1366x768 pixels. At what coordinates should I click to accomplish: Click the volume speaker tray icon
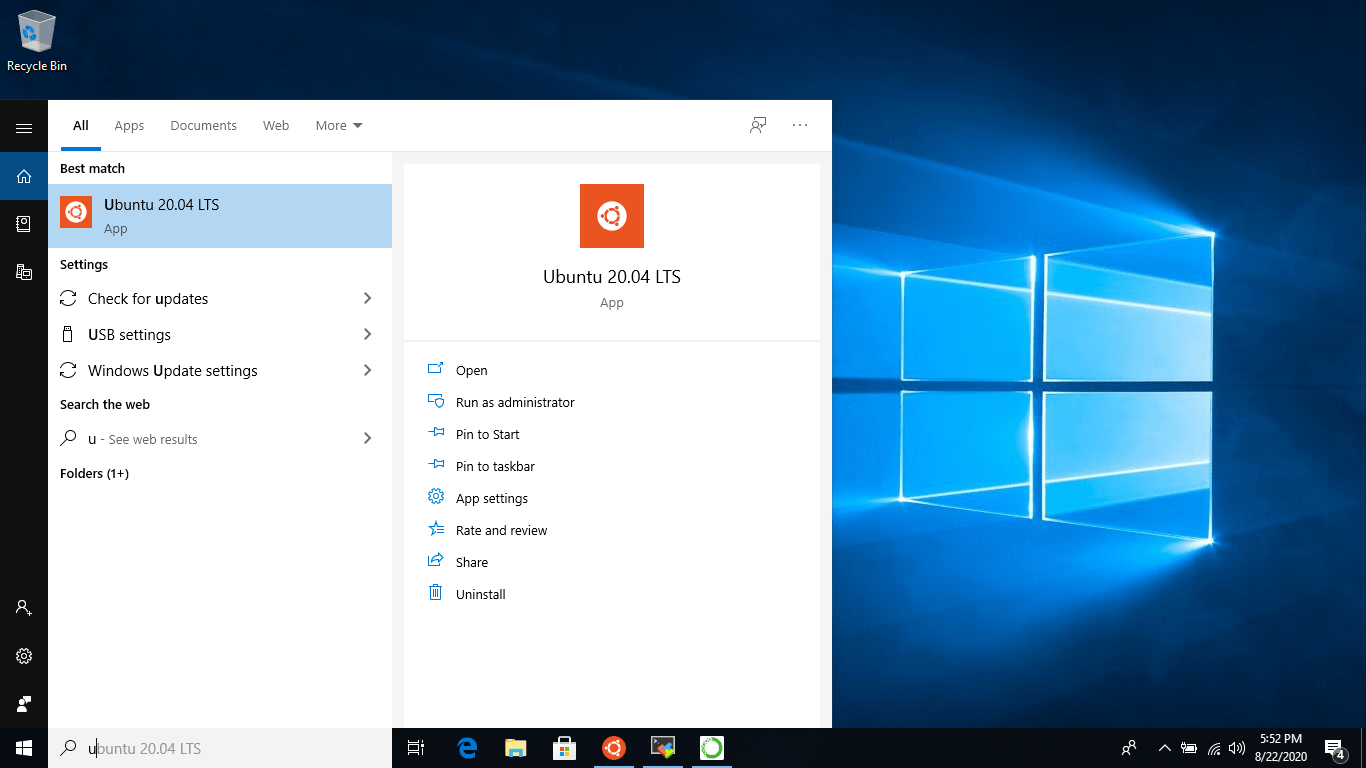pos(1237,748)
